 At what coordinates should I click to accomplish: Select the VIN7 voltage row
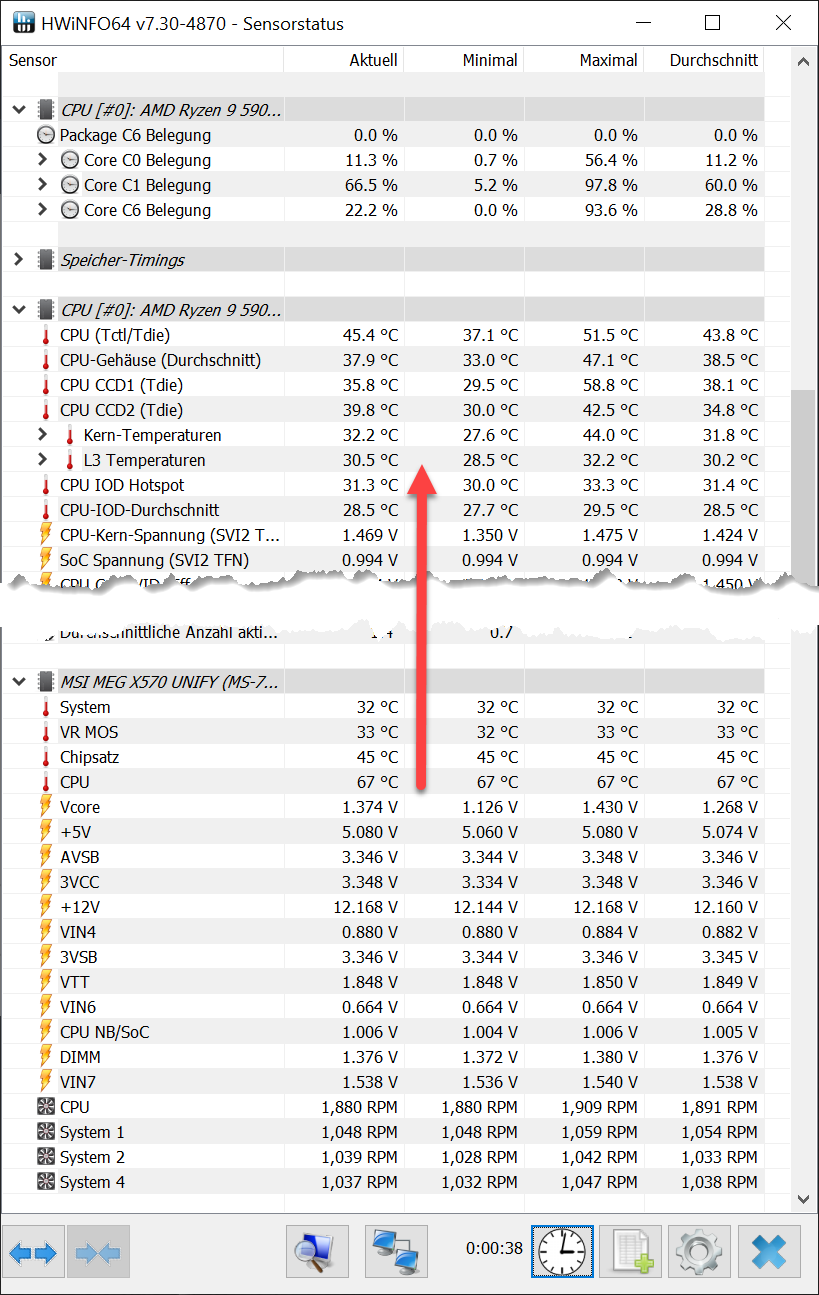pyautogui.click(x=383, y=1082)
